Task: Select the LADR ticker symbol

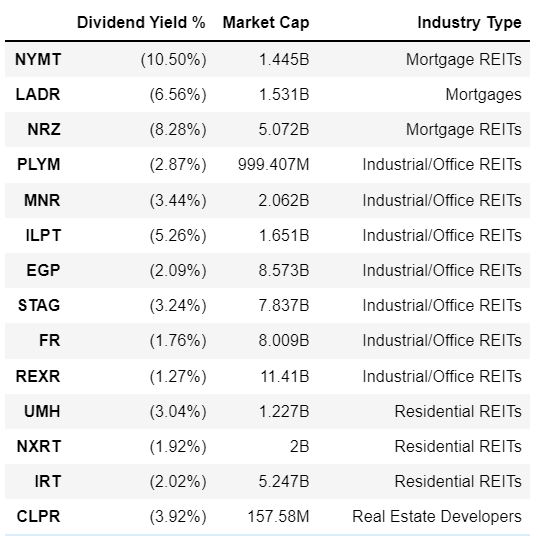Action: (x=38, y=95)
